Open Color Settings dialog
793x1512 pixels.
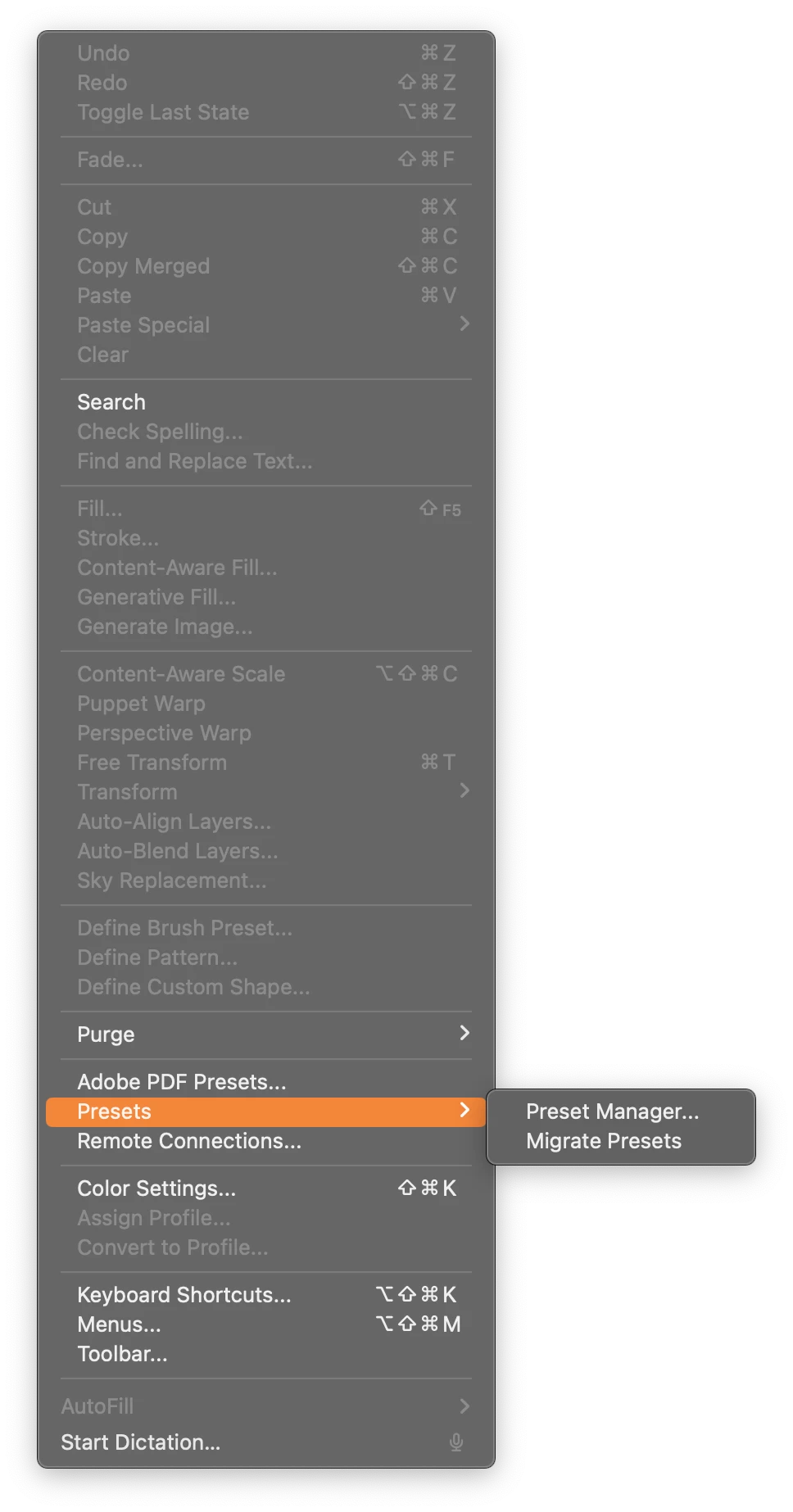pyautogui.click(x=156, y=1188)
